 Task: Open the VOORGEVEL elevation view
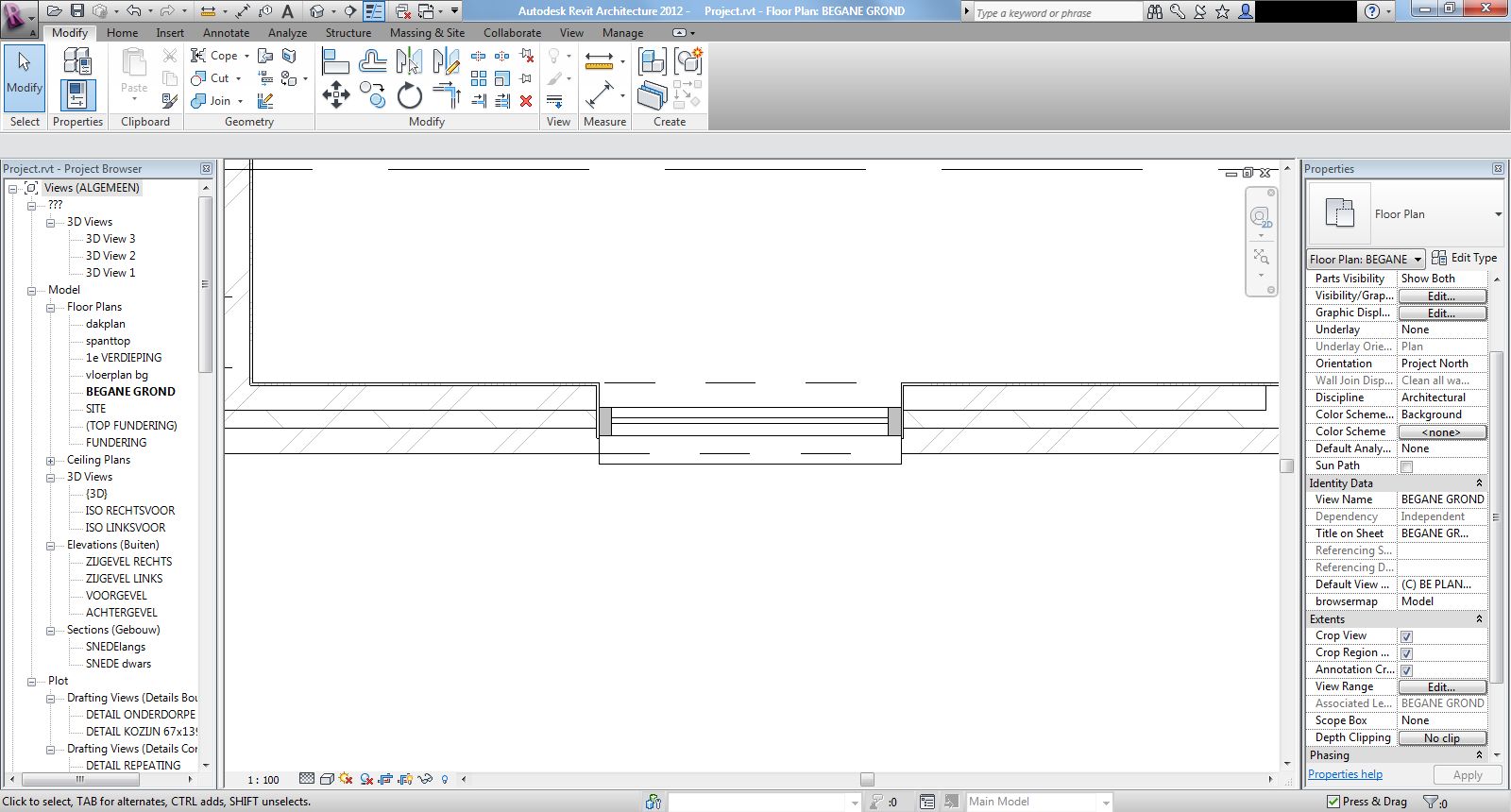[116, 596]
